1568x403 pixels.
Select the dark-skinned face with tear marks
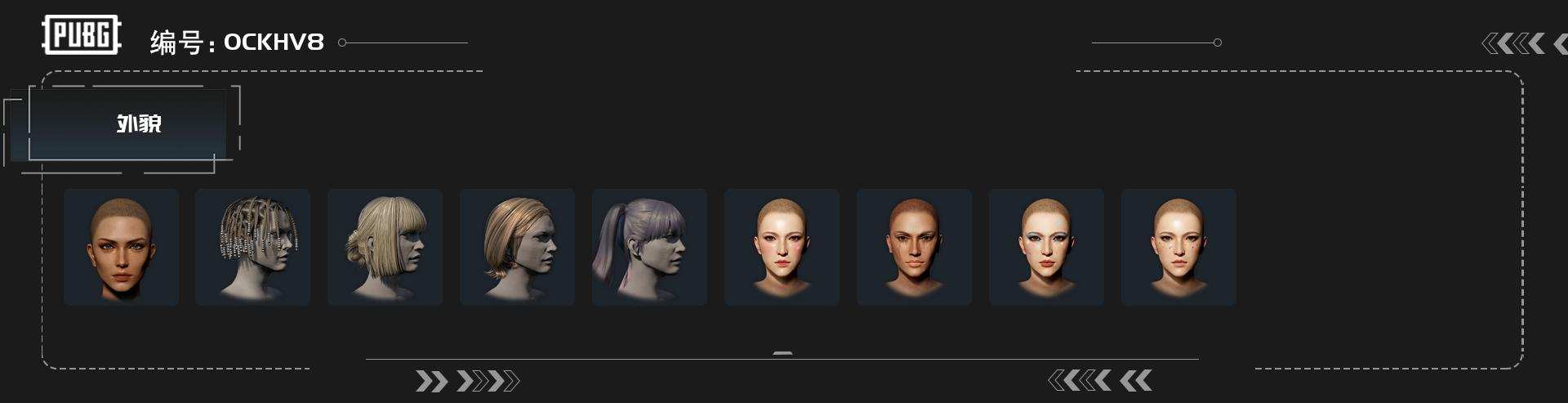[x=915, y=248]
